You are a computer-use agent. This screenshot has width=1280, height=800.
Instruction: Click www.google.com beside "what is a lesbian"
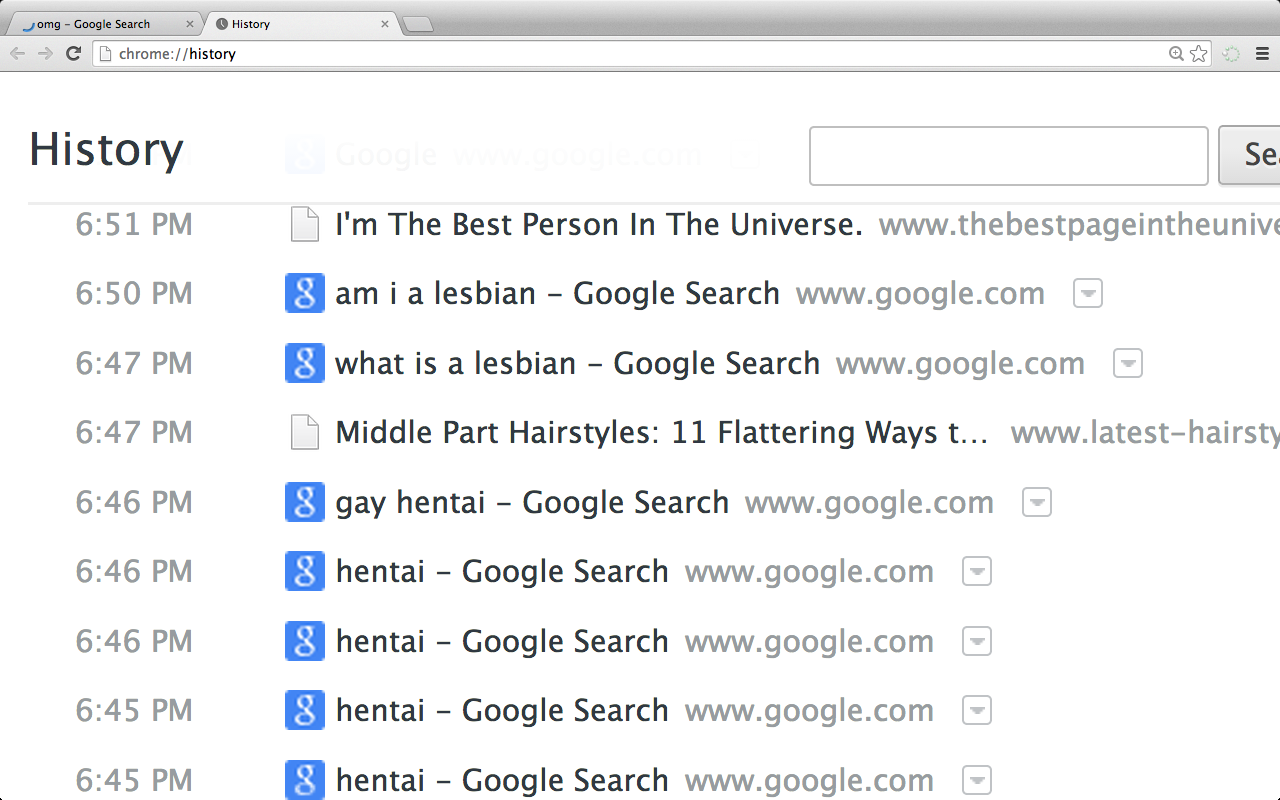point(960,364)
